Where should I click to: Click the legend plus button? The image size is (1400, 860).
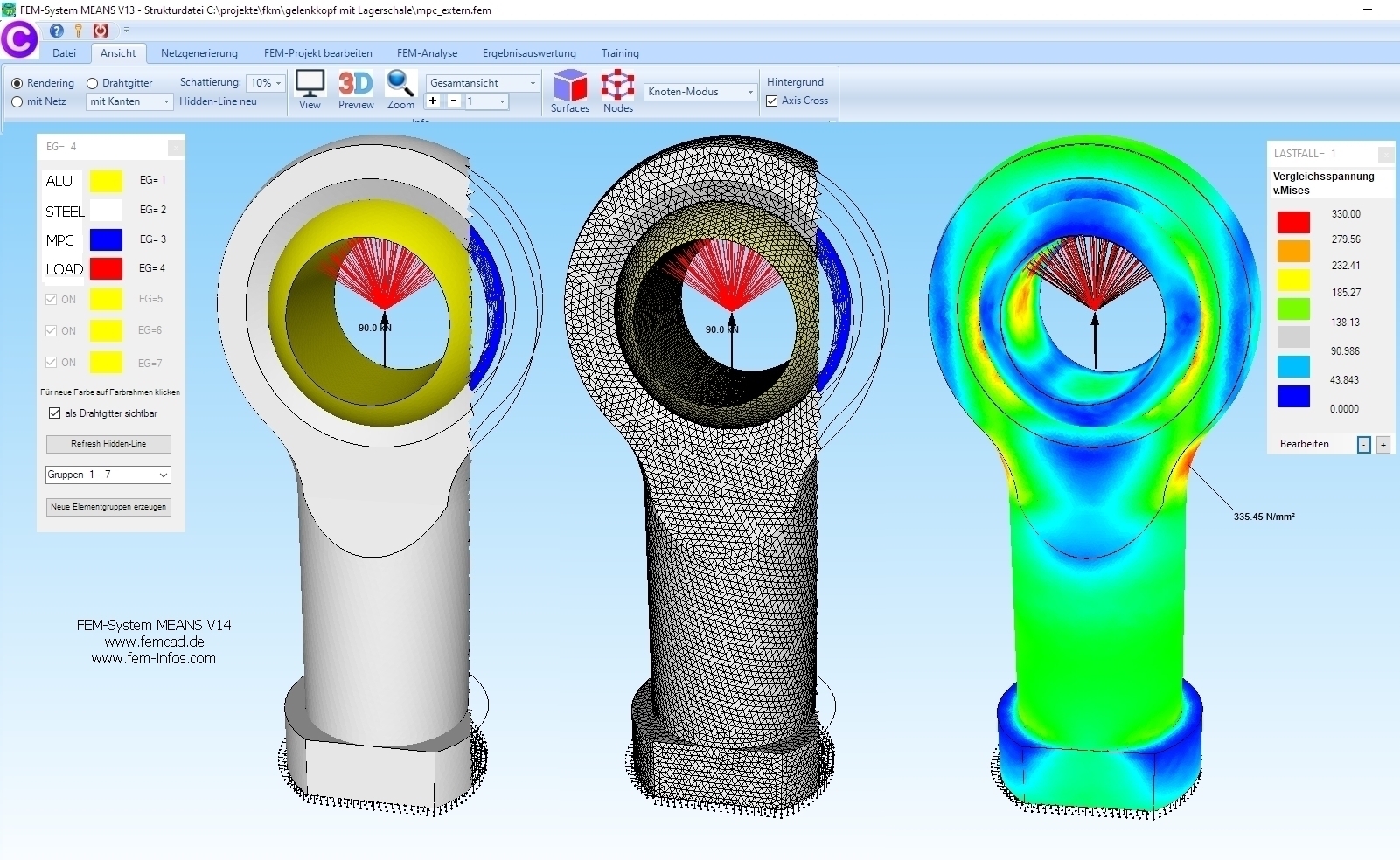tap(1383, 445)
